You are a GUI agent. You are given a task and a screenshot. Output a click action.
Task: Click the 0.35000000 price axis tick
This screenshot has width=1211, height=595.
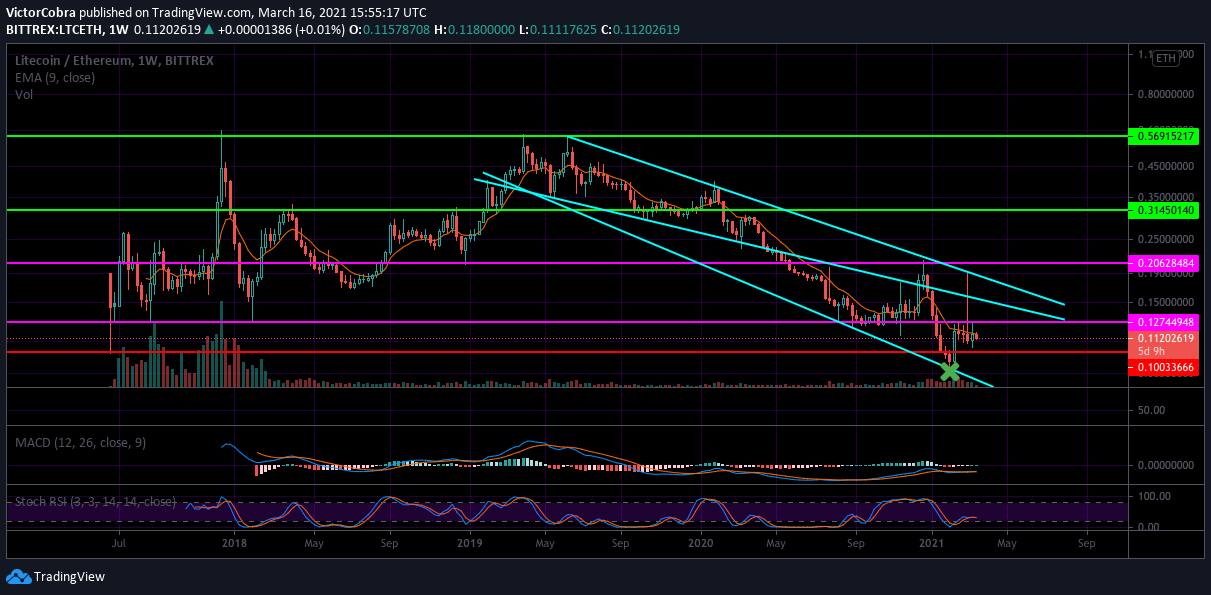[x=1164, y=197]
